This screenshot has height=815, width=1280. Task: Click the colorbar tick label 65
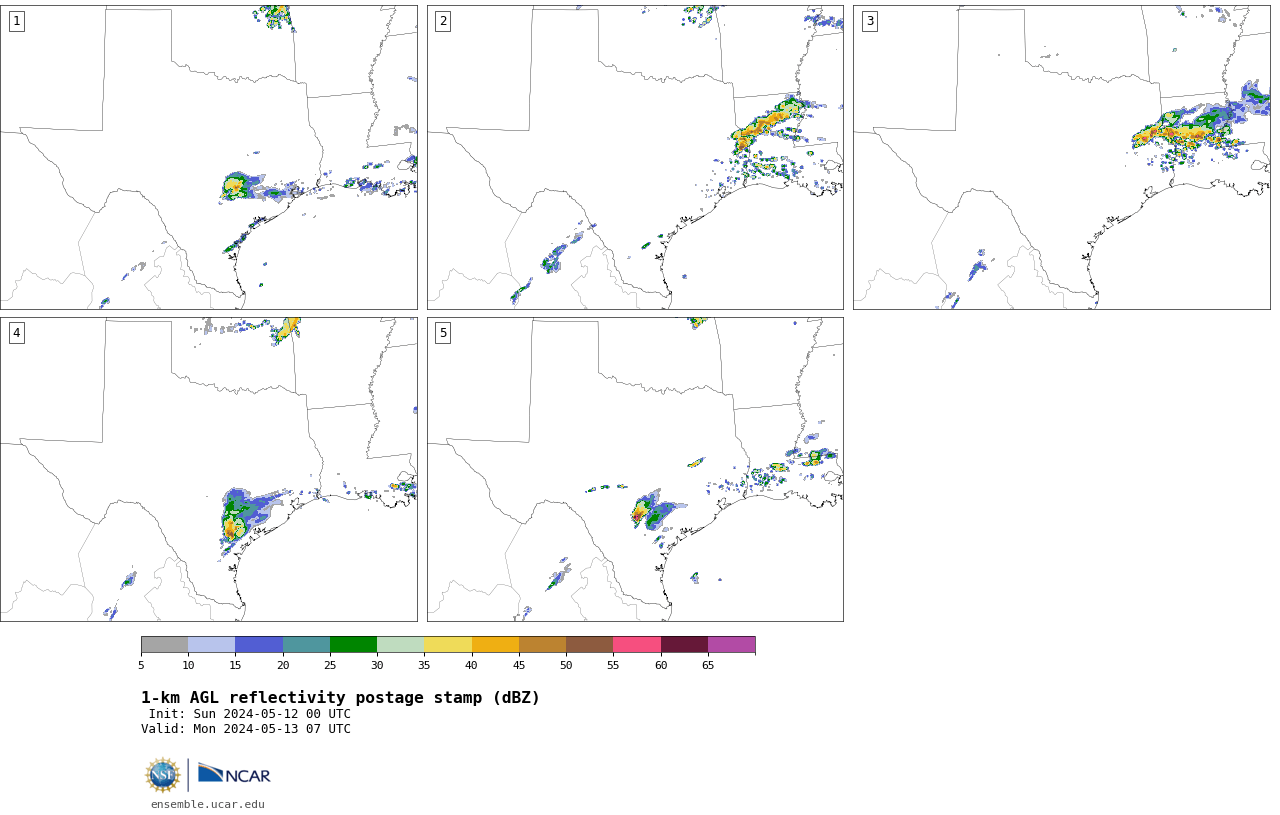pyautogui.click(x=708, y=665)
